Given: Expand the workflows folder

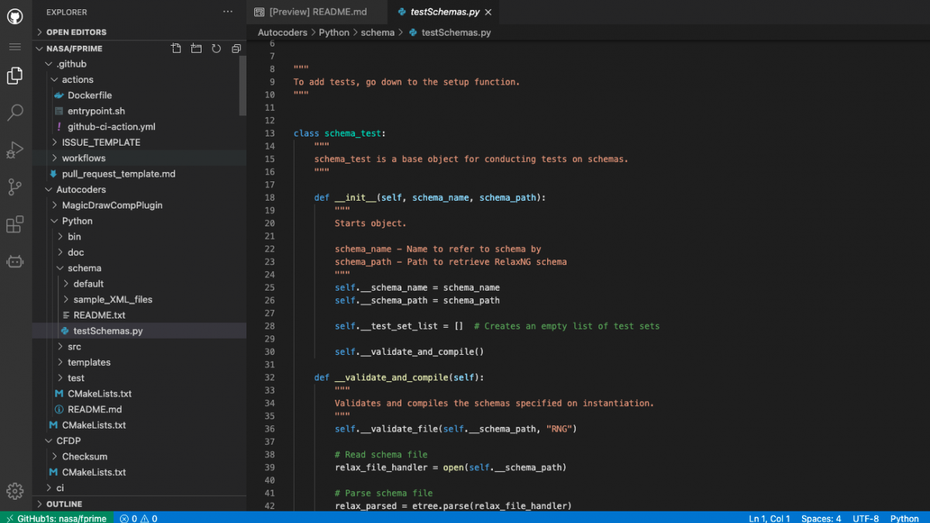Looking at the screenshot, I should [x=83, y=158].
